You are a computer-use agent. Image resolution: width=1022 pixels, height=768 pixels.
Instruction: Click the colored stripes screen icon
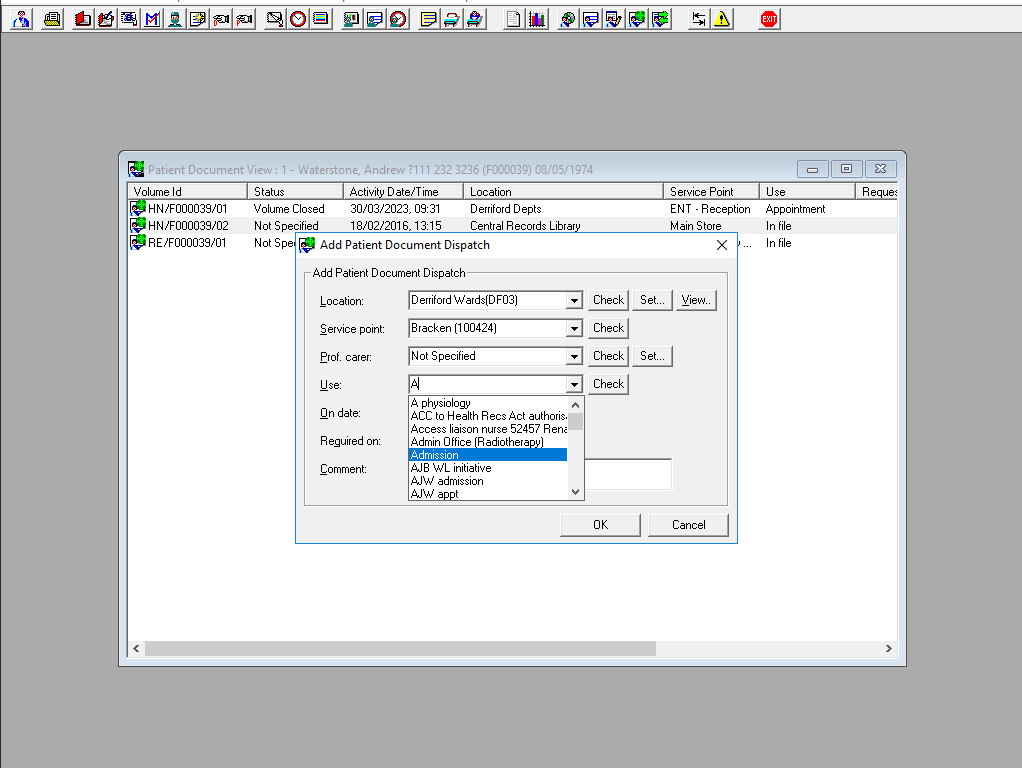[321, 19]
